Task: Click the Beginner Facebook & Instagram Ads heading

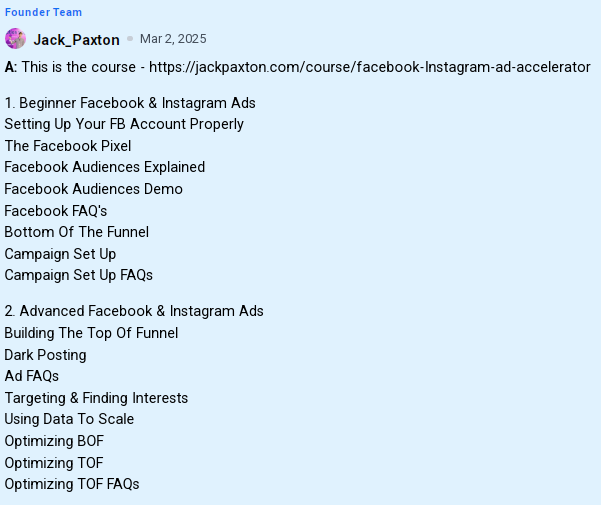Action: 130,103
